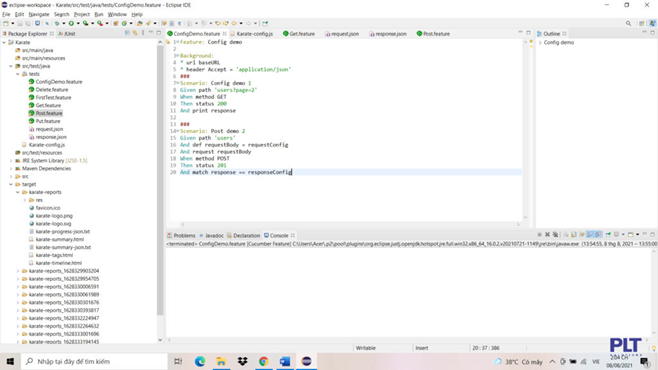658x370 pixels.
Task: Click the magnifier Search icon top right
Action: click(628, 23)
